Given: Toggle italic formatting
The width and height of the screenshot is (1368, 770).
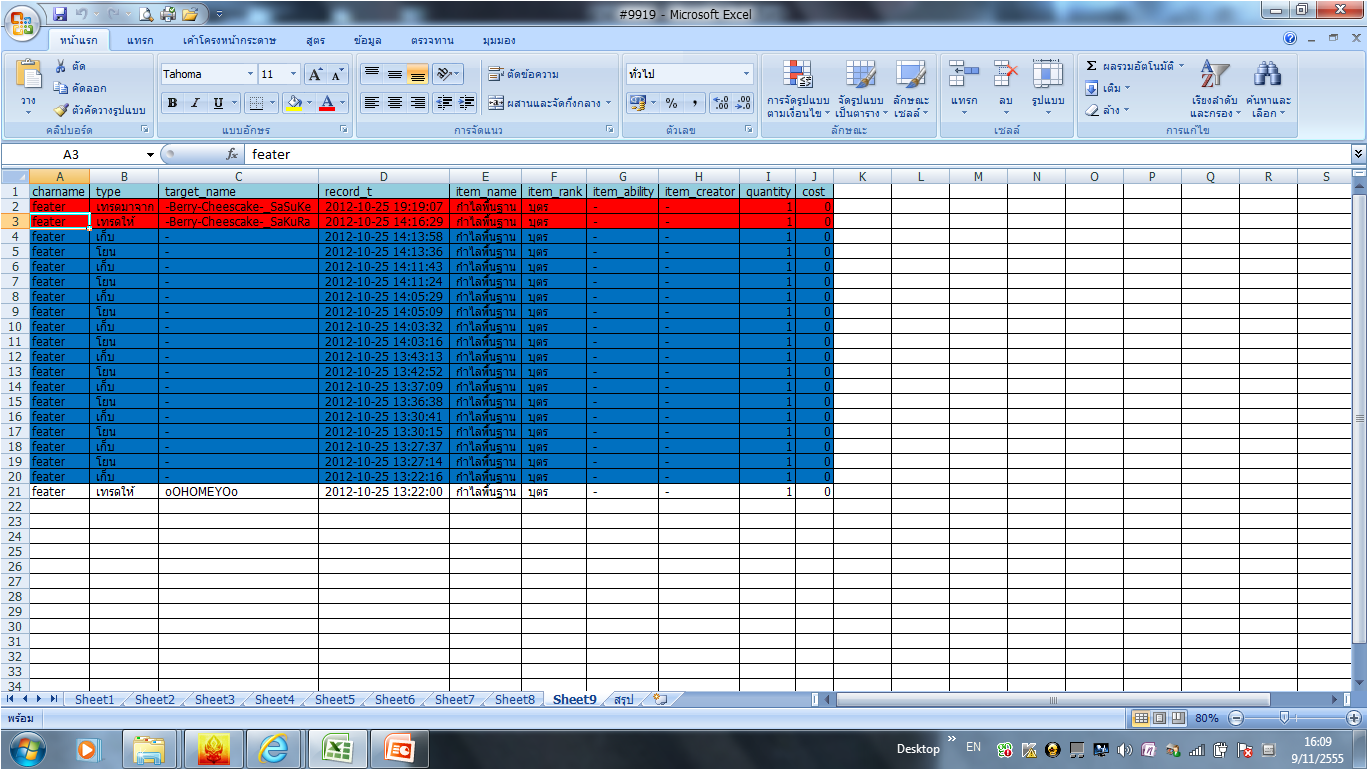Looking at the screenshot, I should 195,103.
